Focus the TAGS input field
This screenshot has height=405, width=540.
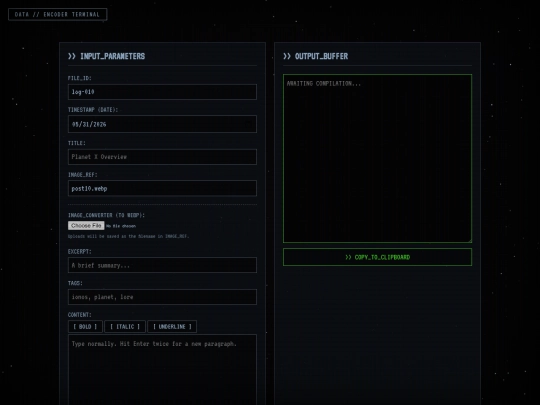pos(162,297)
